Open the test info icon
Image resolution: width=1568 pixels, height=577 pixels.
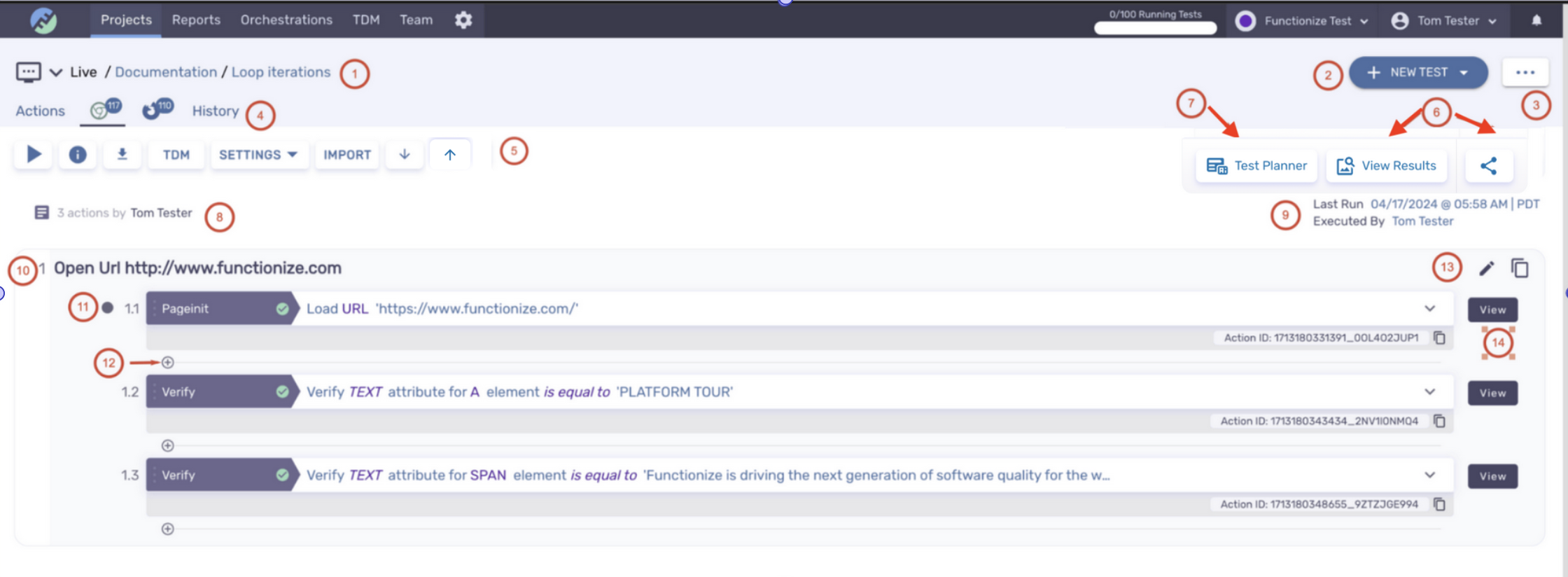(x=78, y=155)
